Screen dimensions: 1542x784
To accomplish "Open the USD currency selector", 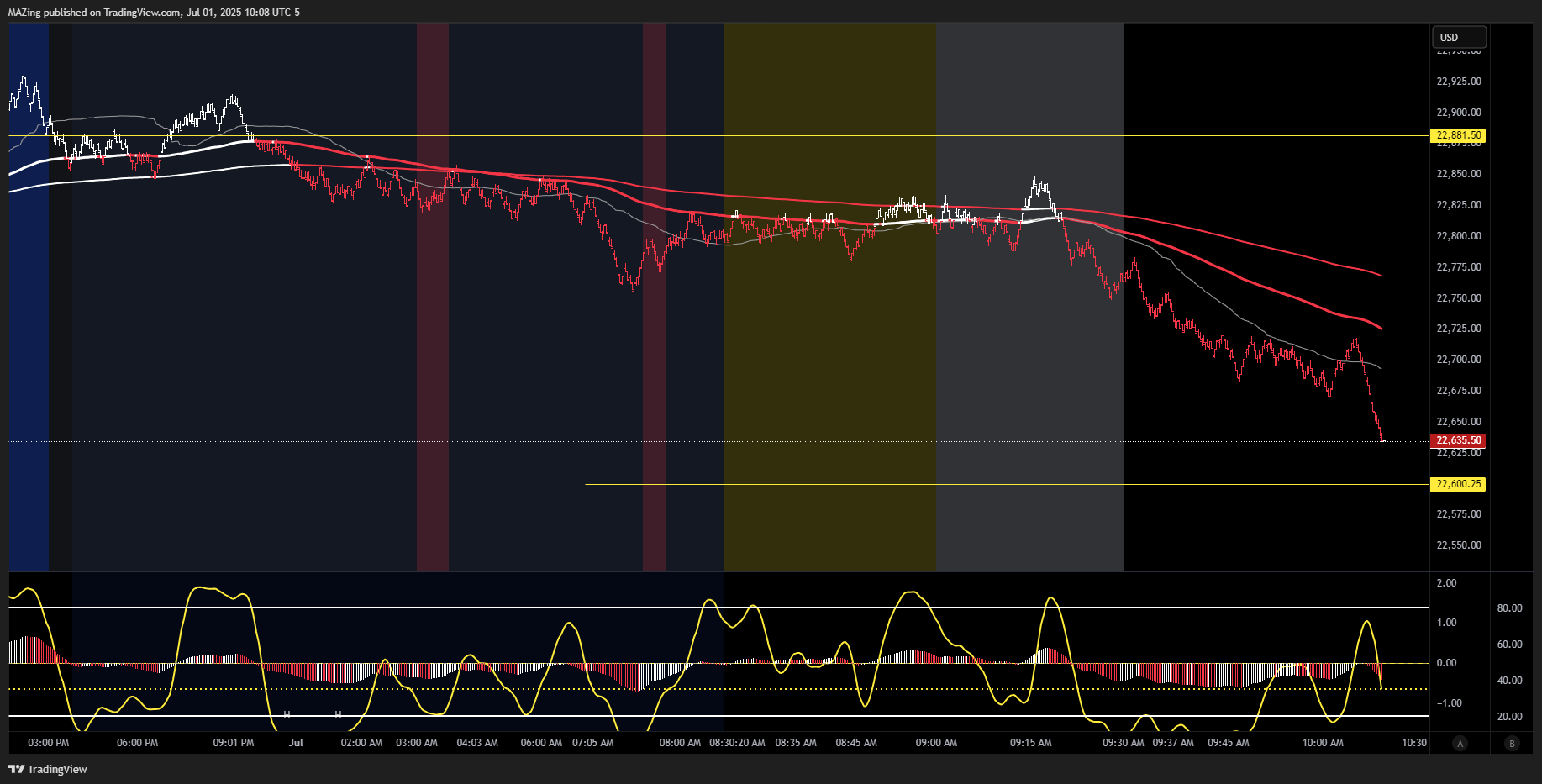I will point(1459,37).
